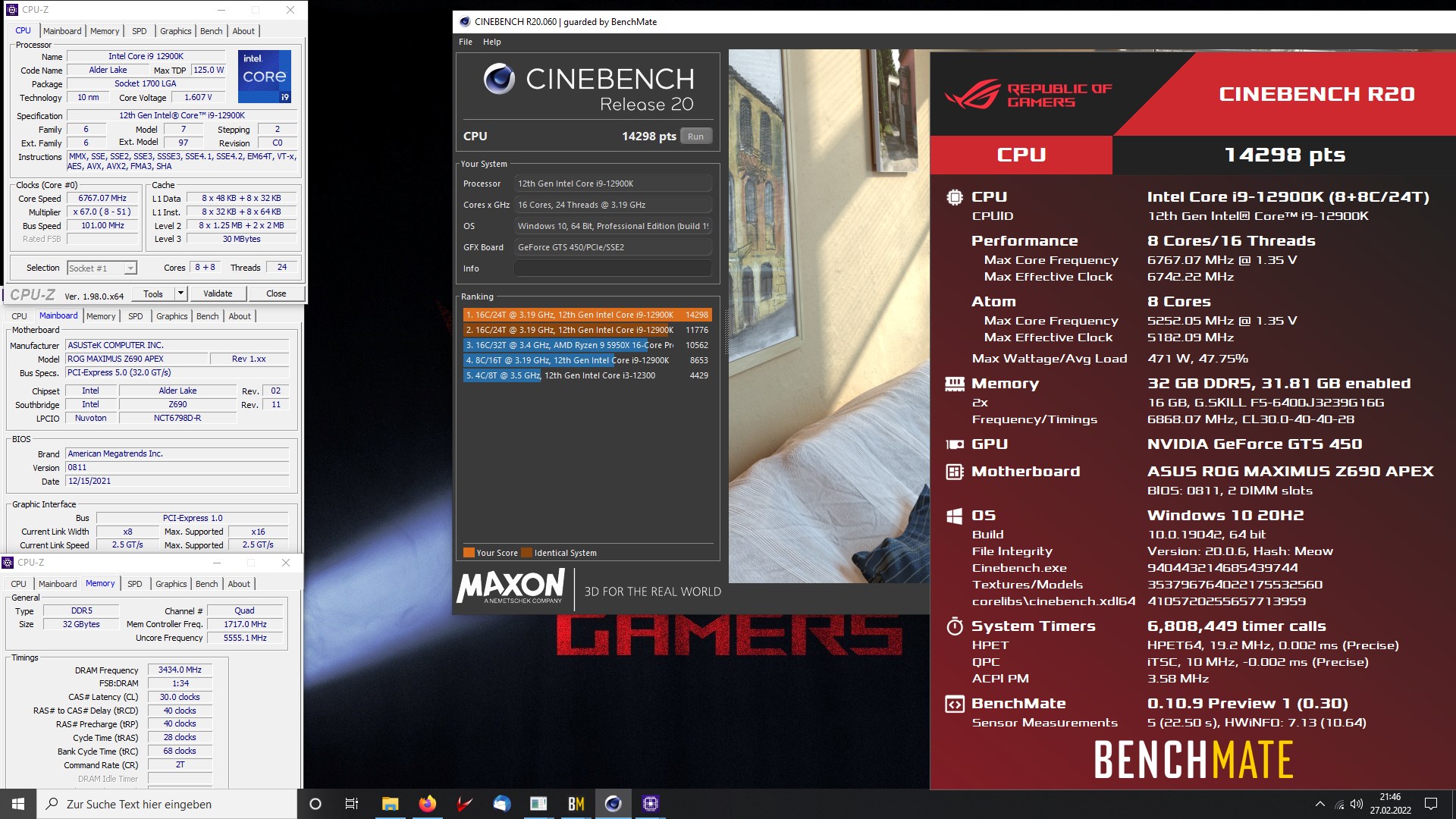Expand hidden system tray icons chevron
The width and height of the screenshot is (1456, 819).
pos(1320,804)
